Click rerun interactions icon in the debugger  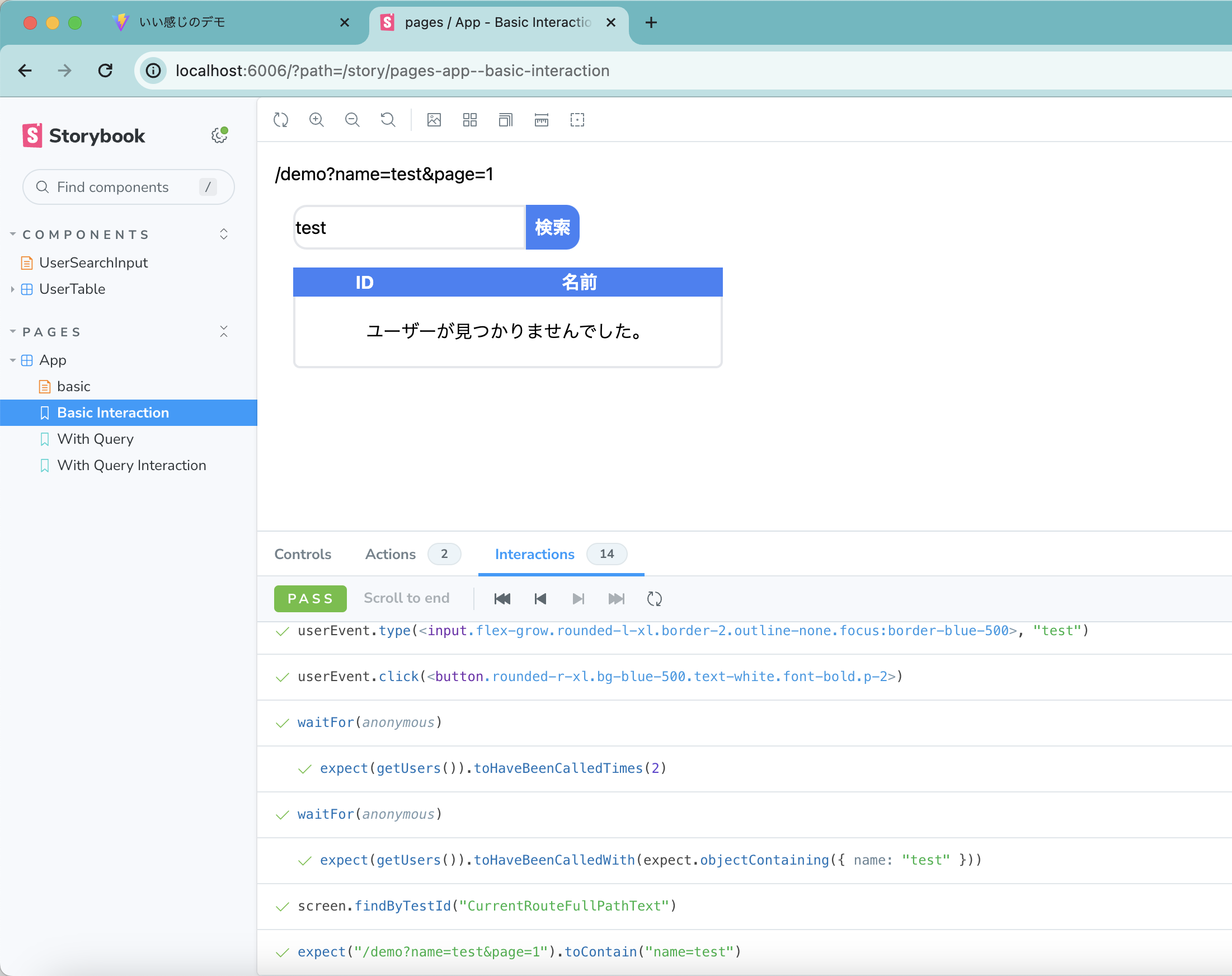(x=654, y=598)
